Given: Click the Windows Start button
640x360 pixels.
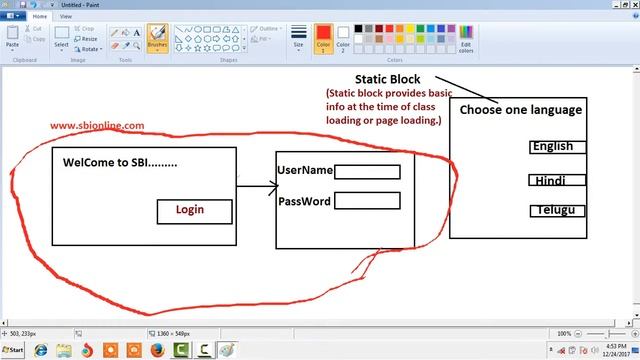Looking at the screenshot, I should coord(13,350).
